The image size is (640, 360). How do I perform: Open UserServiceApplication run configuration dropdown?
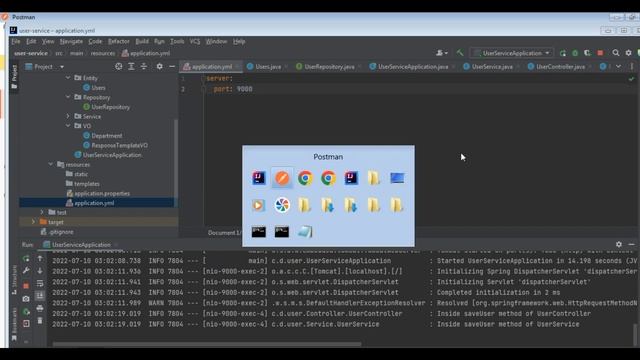512,53
